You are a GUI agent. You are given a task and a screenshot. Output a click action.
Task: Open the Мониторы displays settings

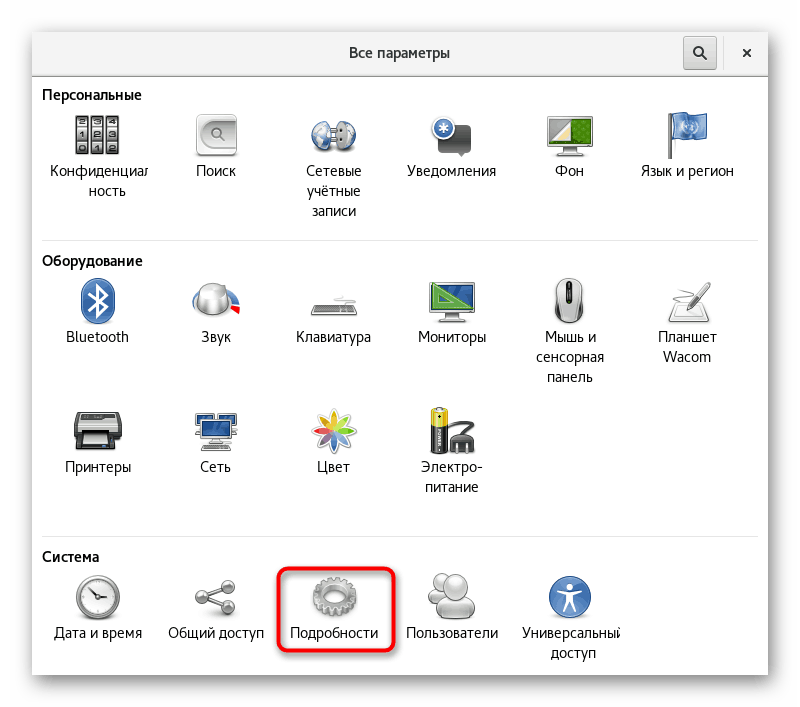pyautogui.click(x=452, y=301)
